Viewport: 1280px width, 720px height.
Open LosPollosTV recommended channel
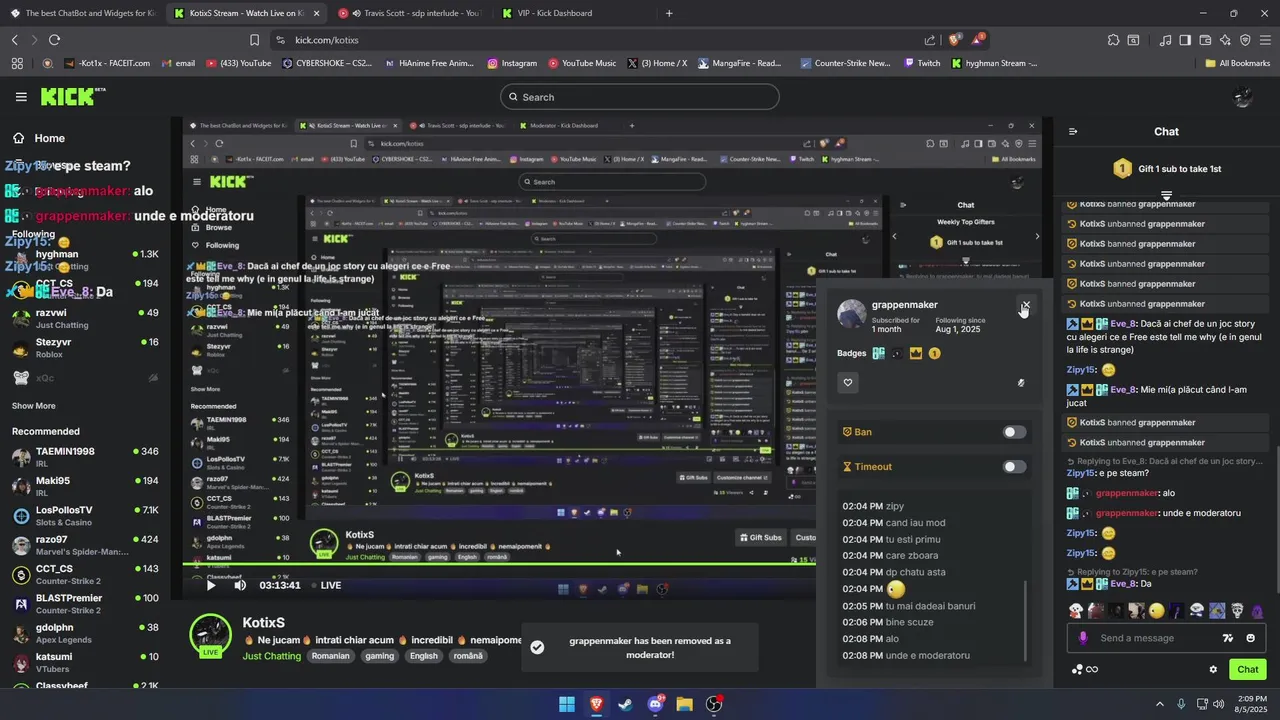pos(85,516)
